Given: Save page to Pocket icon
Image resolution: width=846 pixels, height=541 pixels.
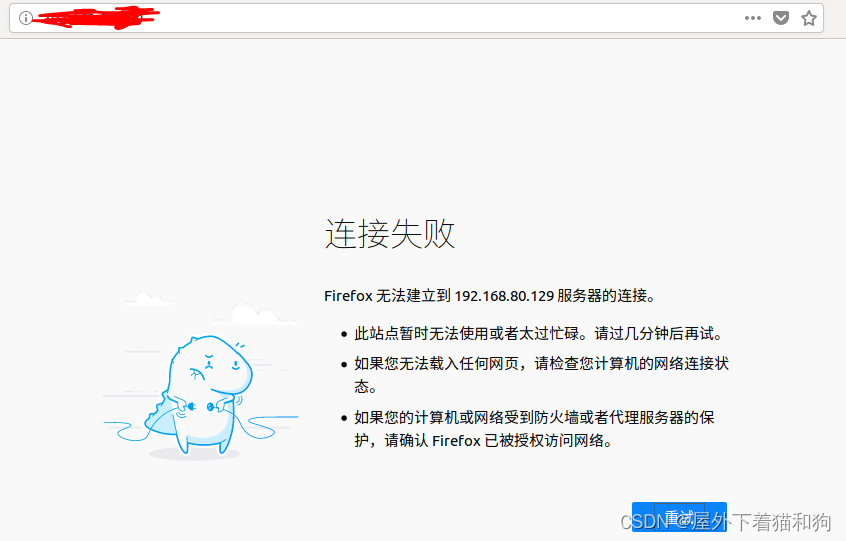Looking at the screenshot, I should 781,18.
